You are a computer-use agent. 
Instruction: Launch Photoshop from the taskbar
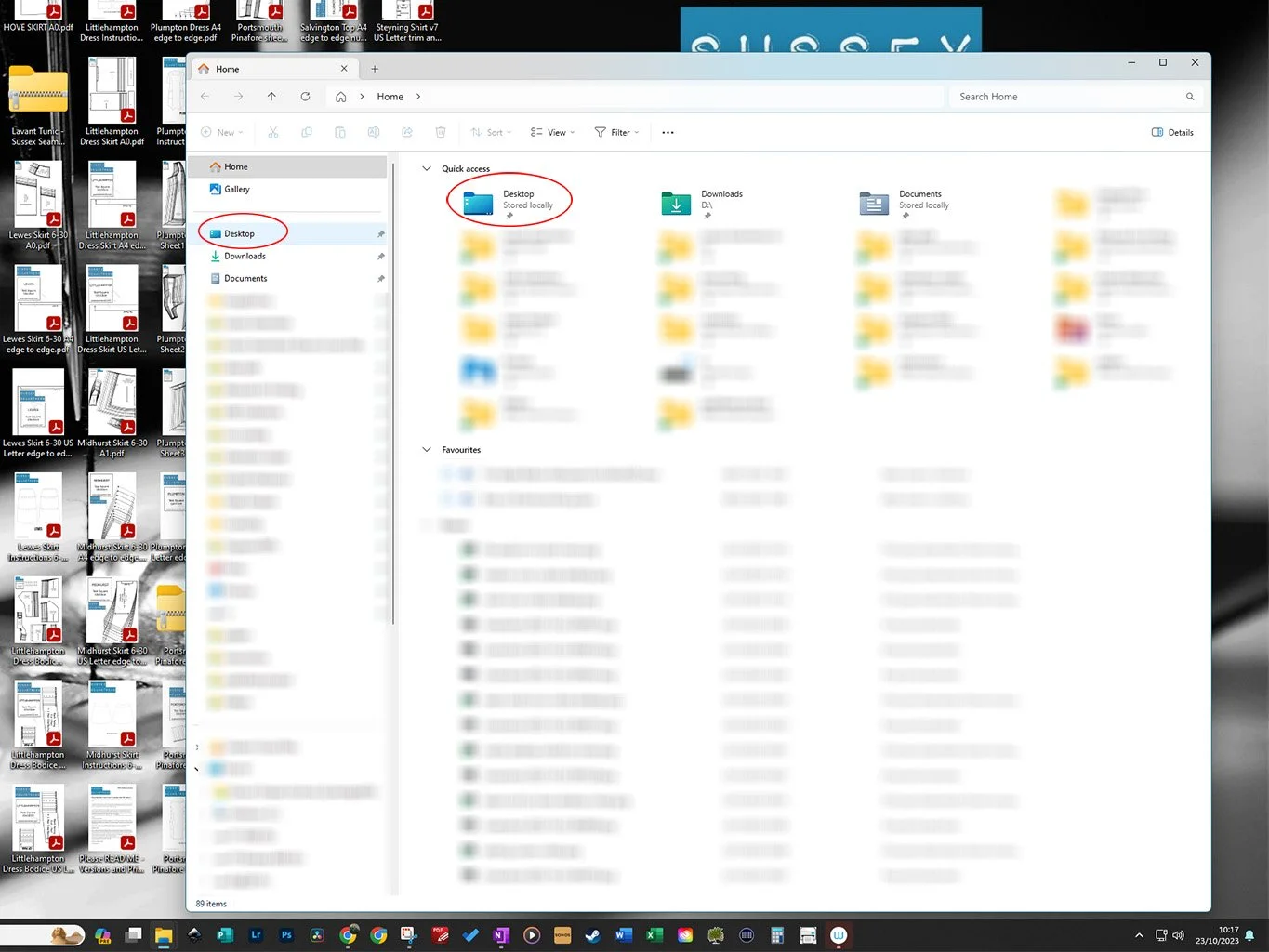286,935
